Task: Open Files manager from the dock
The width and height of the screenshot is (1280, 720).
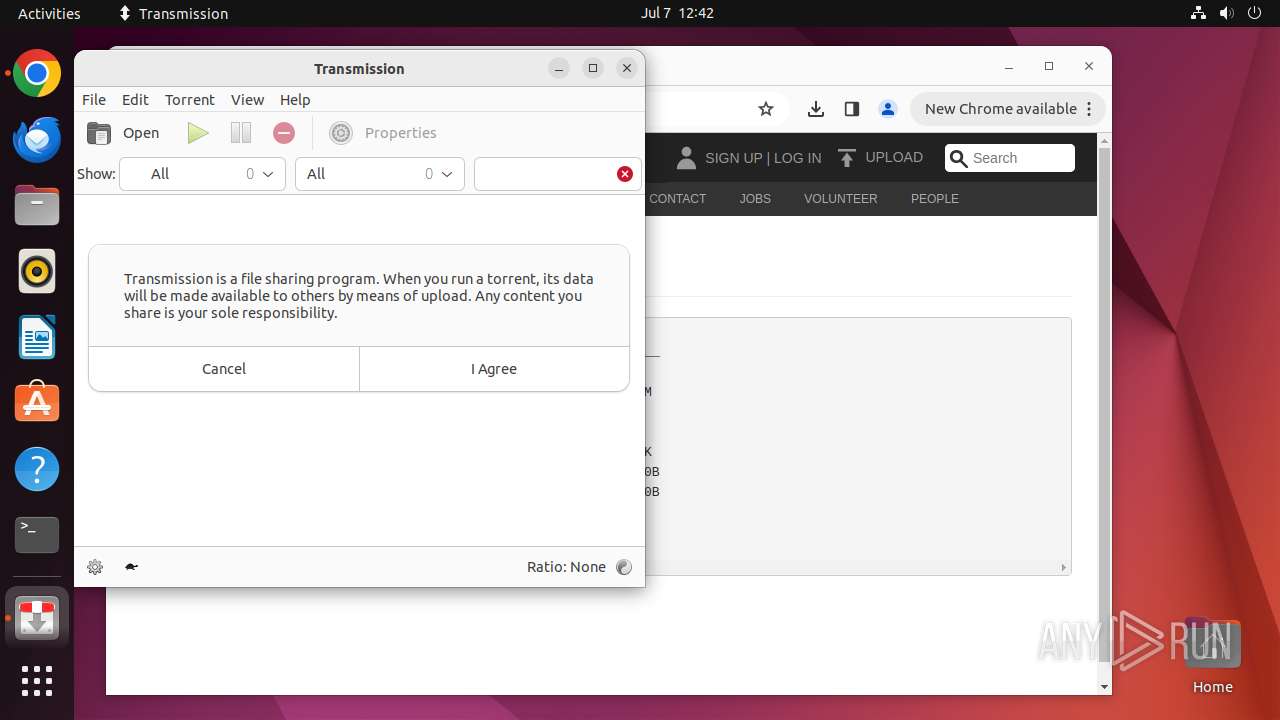Action: click(37, 206)
